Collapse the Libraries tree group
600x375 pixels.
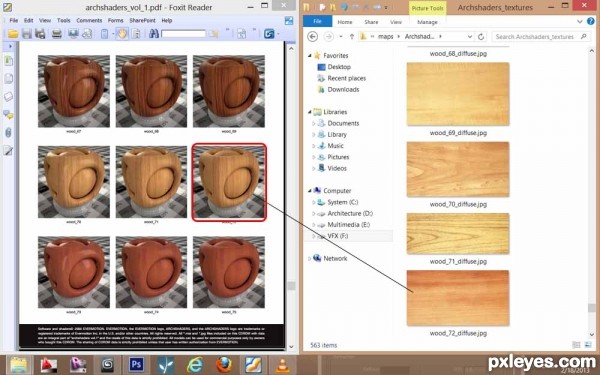pos(310,112)
